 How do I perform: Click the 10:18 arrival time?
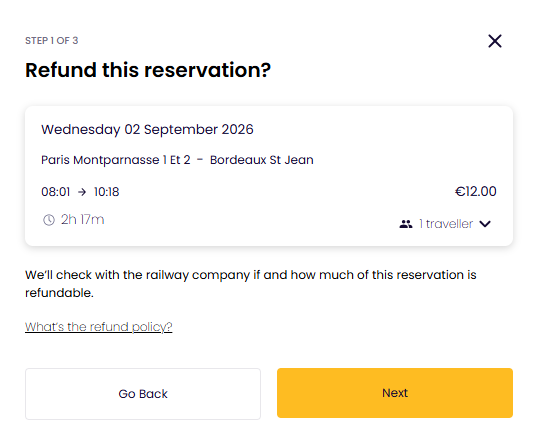coord(107,192)
